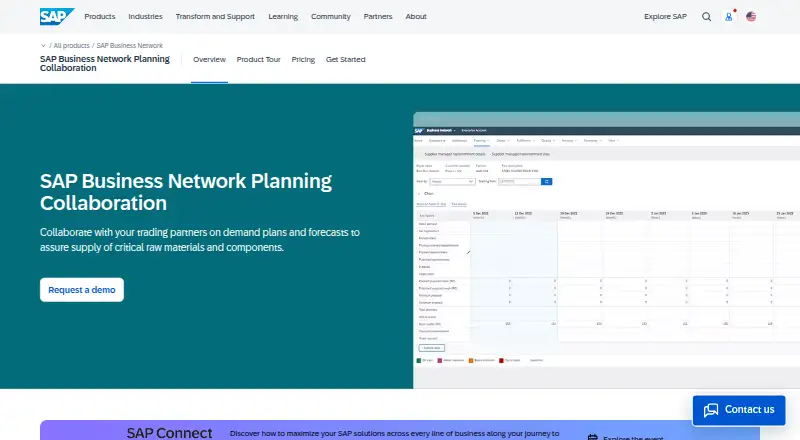800x440 pixels.
Task: Expand the breadcrumb chevron before All products
Action: click(43, 45)
